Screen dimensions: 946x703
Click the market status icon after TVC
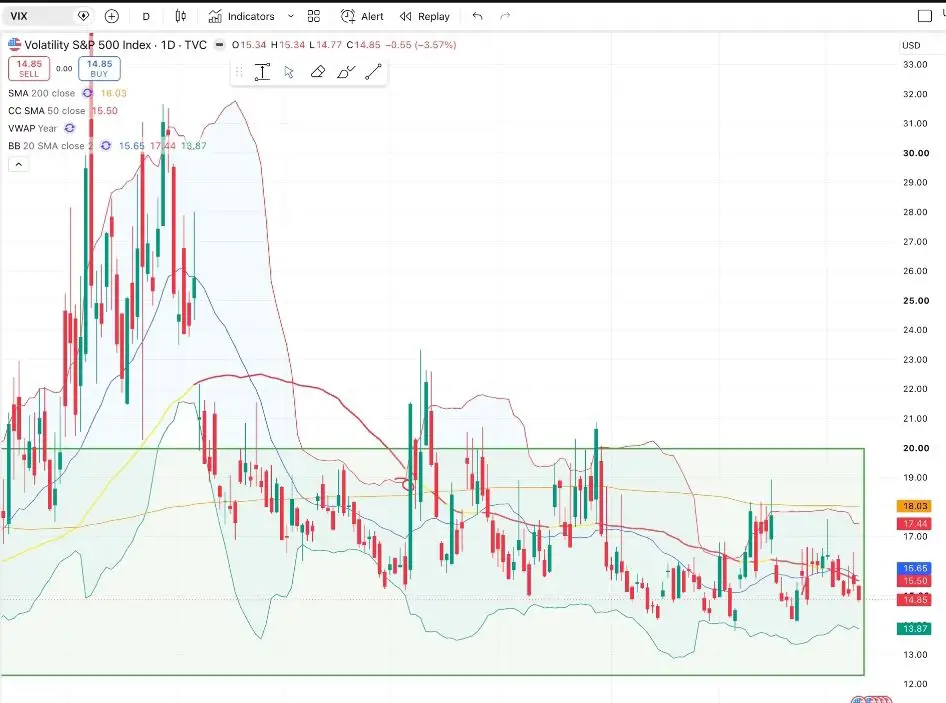click(x=220, y=45)
